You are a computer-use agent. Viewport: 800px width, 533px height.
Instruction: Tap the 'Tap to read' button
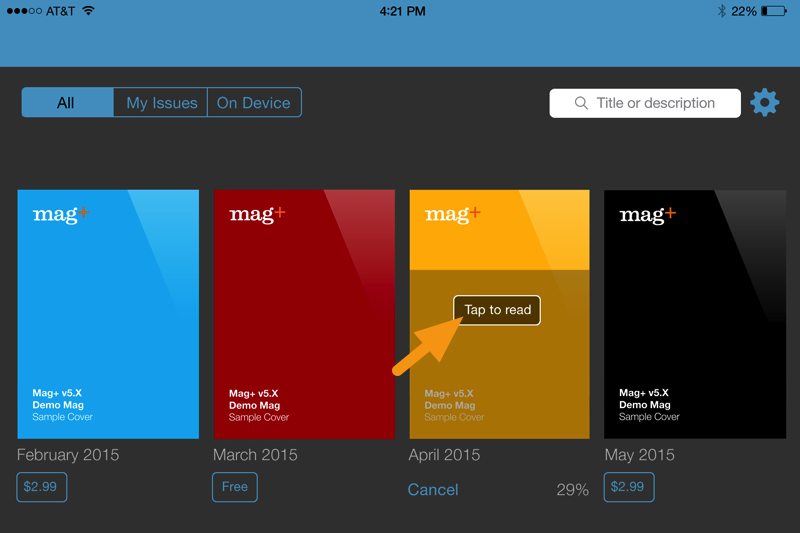pos(497,310)
